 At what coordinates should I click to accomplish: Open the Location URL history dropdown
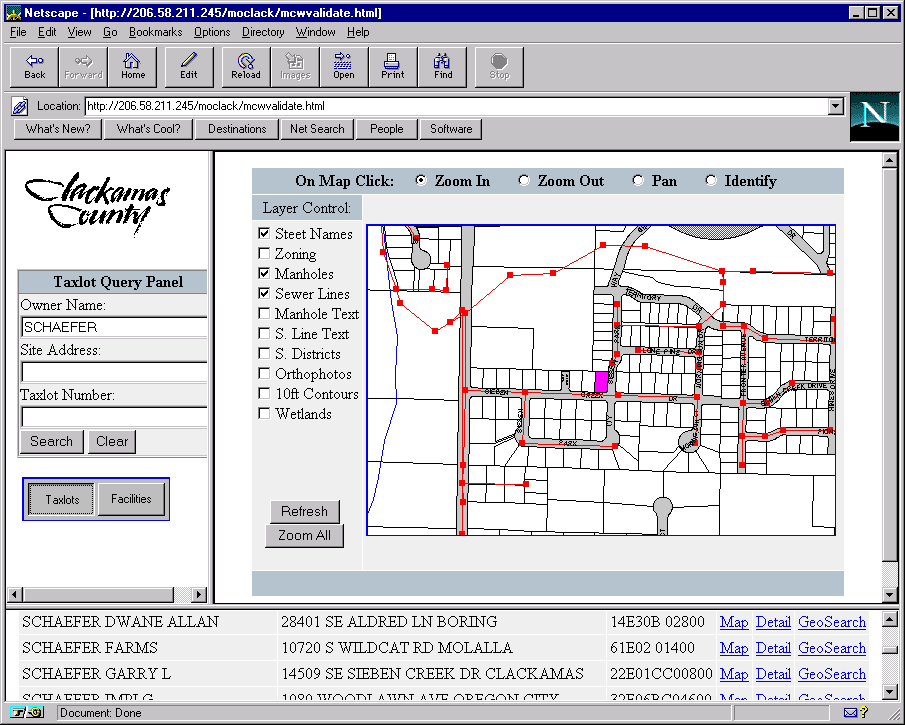tap(835, 106)
